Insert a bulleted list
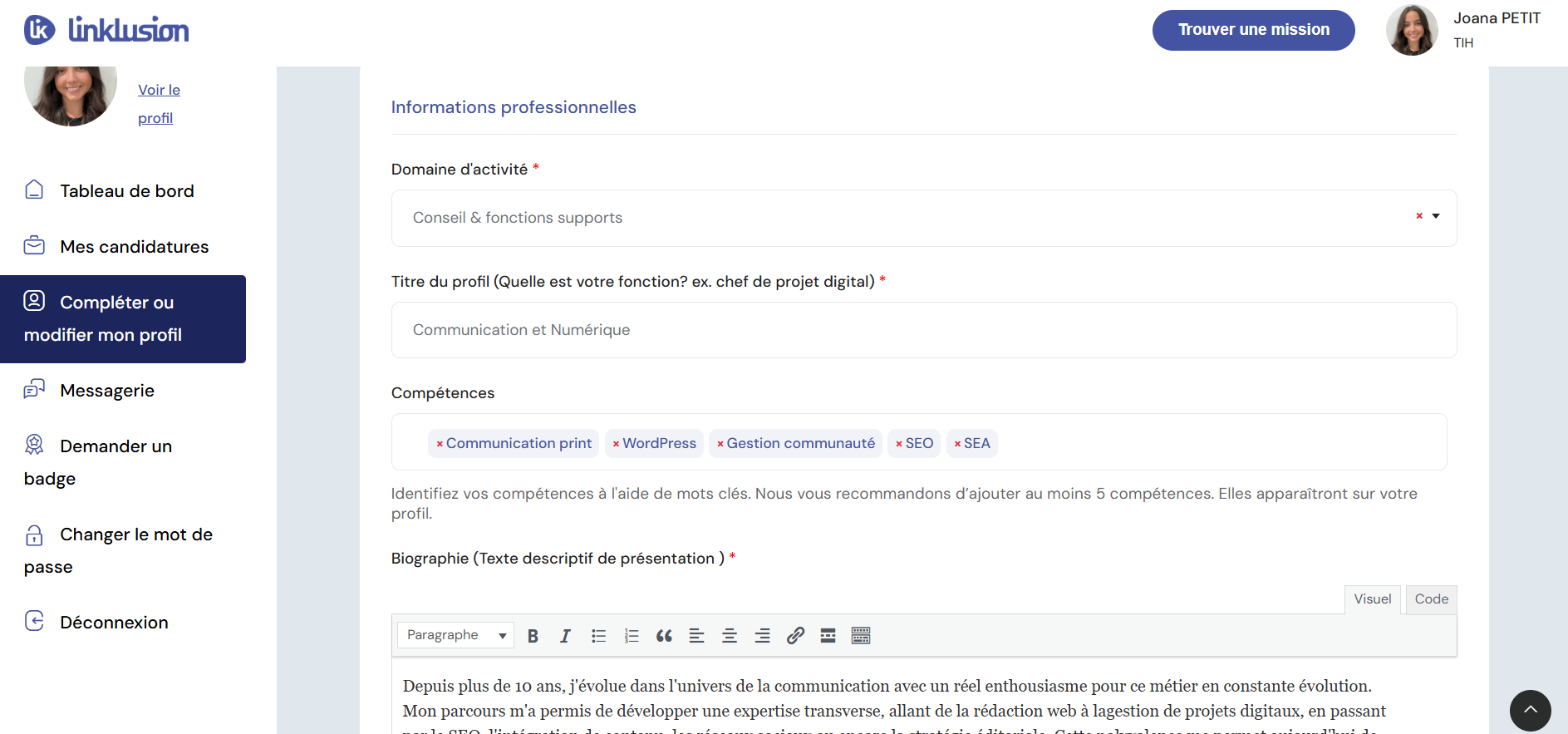This screenshot has height=734, width=1568. [x=598, y=636]
